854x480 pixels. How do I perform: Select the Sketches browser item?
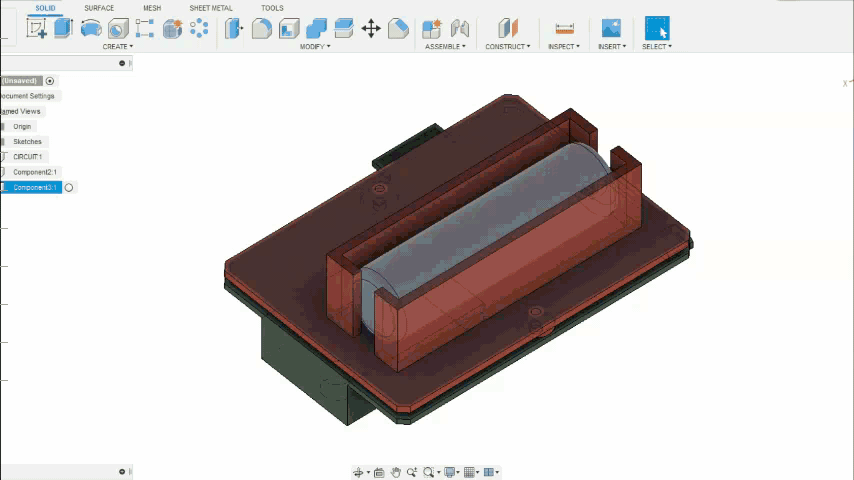(27, 142)
